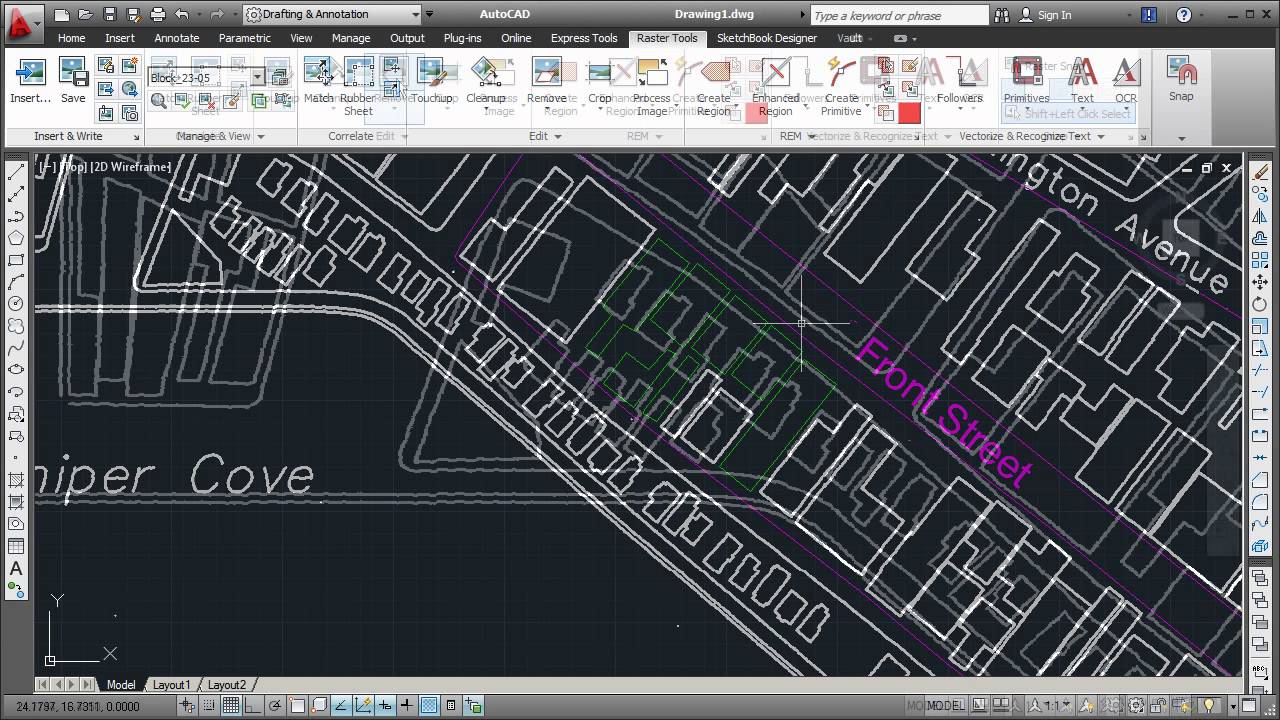Switch to the Layout1 tab

tap(171, 684)
